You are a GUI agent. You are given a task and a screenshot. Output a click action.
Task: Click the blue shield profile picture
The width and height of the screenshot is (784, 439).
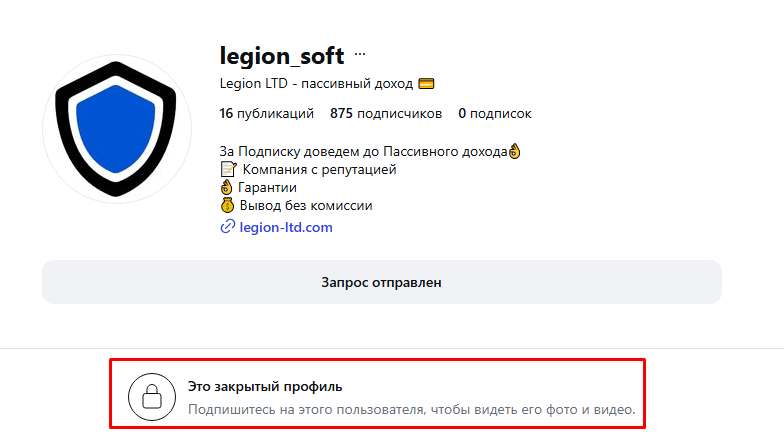click(116, 129)
